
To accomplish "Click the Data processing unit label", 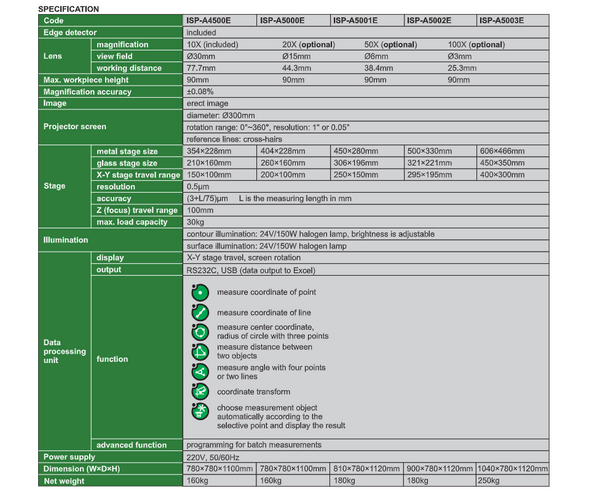I will (x=65, y=351).
